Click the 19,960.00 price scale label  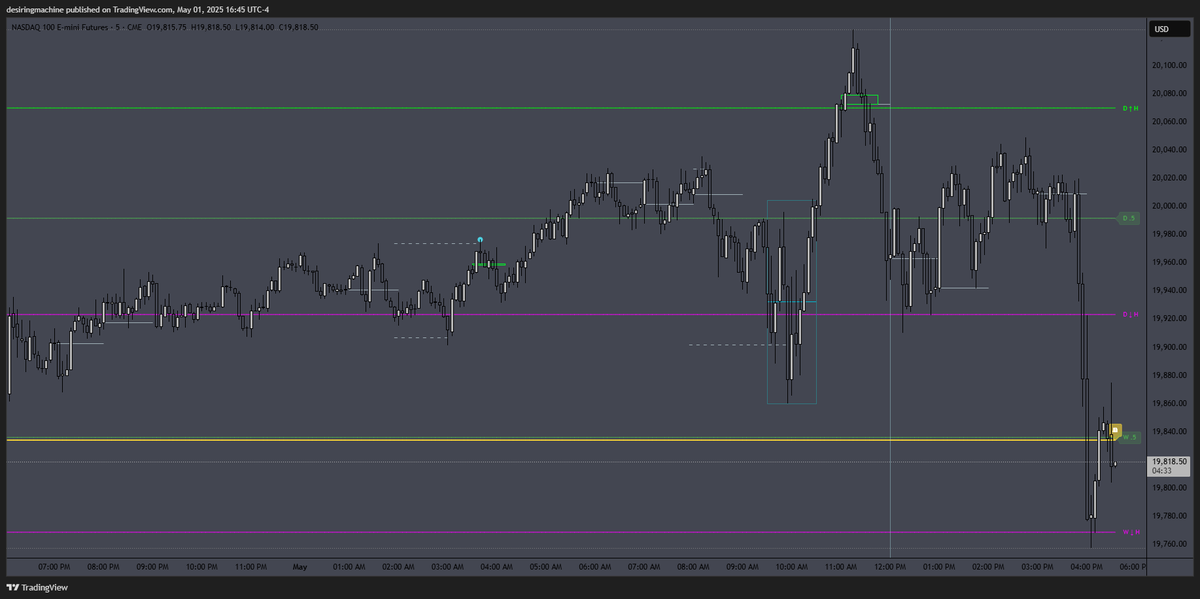pos(1169,262)
